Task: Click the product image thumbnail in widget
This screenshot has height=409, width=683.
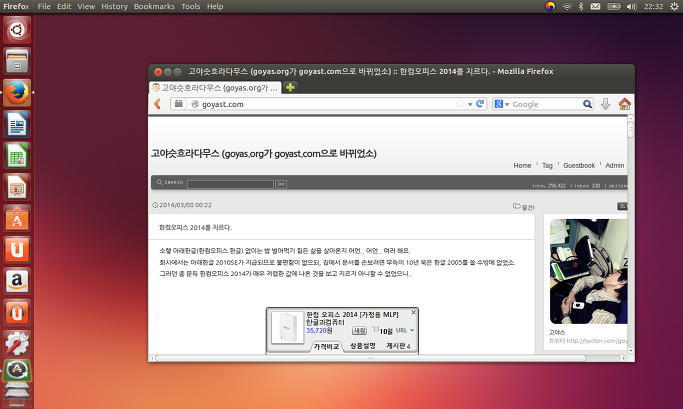Action: coord(287,328)
